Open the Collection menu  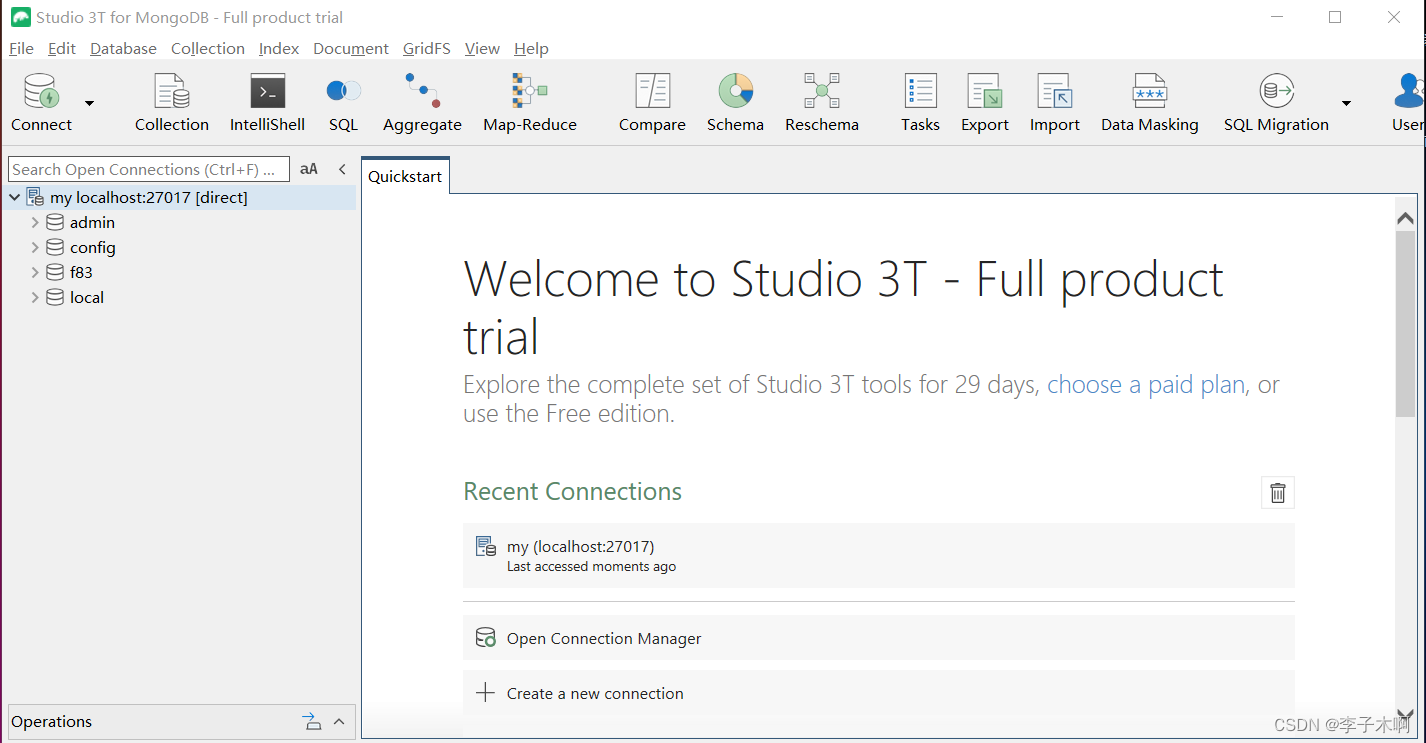point(208,48)
